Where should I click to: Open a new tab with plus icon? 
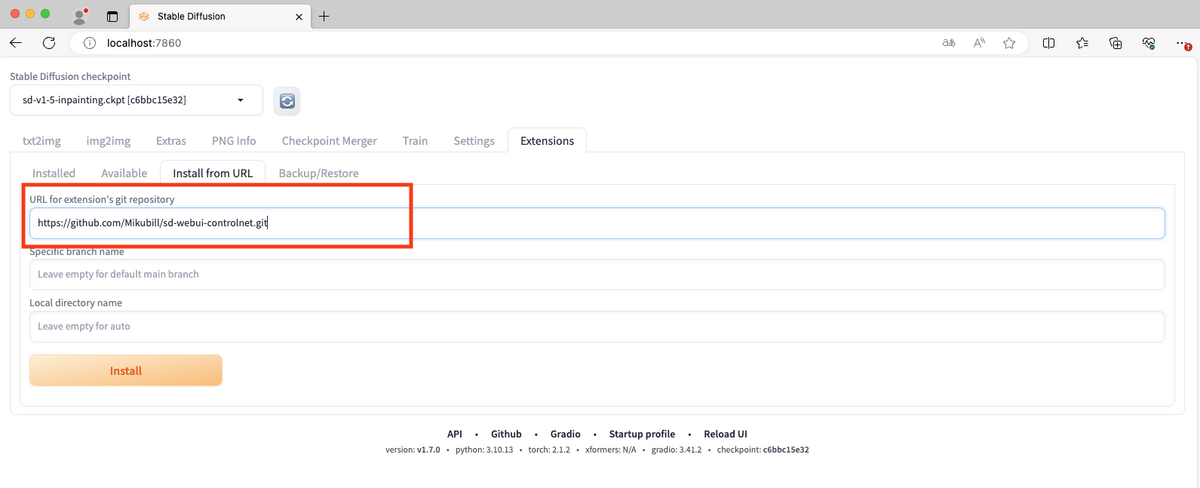324,16
